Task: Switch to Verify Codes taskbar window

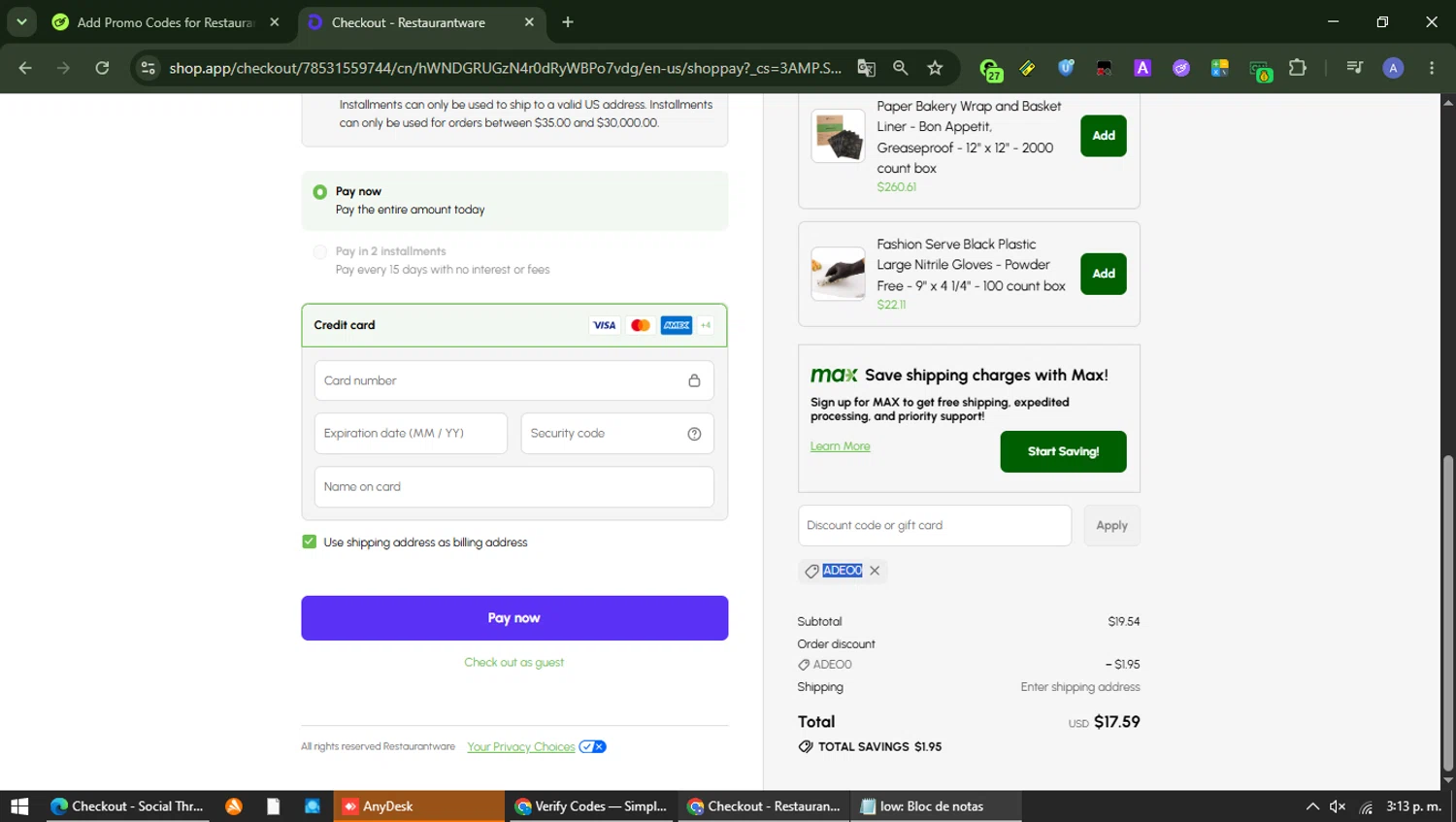Action: tap(591, 806)
